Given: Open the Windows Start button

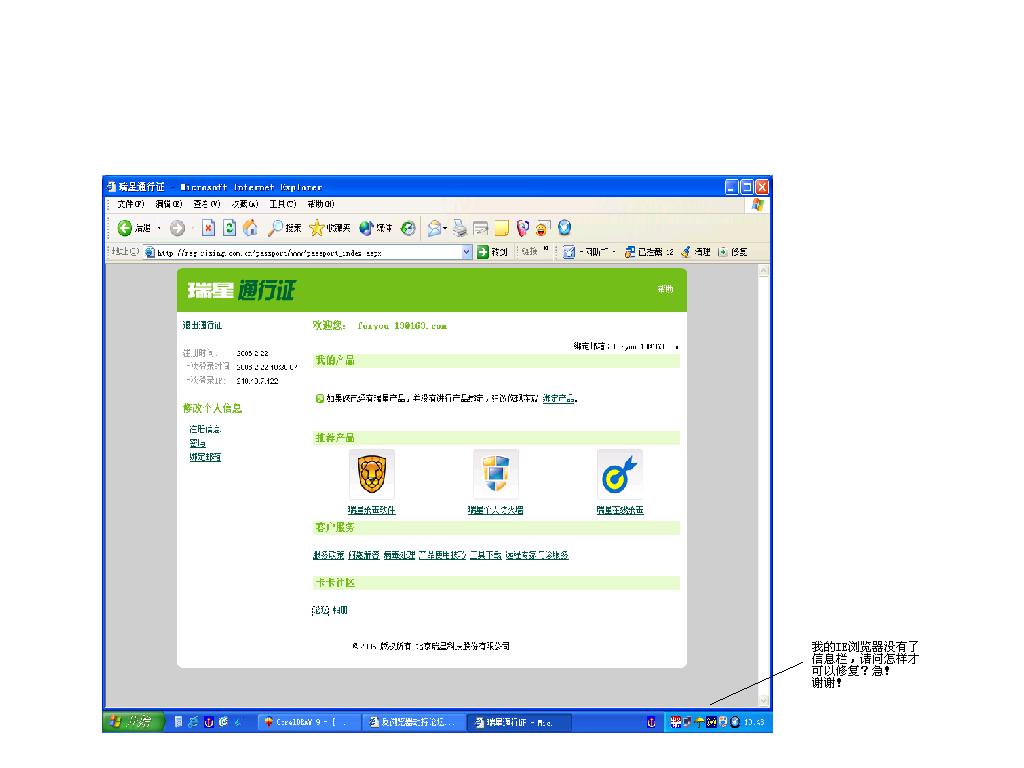Looking at the screenshot, I should pos(133,722).
